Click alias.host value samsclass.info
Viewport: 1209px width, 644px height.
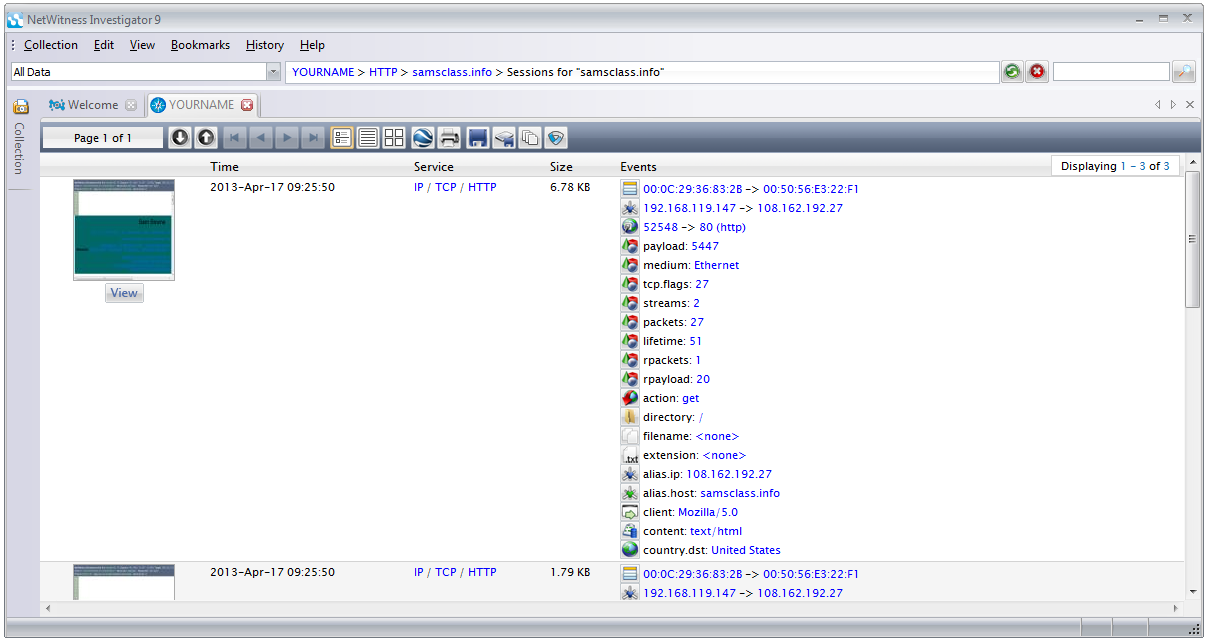740,493
